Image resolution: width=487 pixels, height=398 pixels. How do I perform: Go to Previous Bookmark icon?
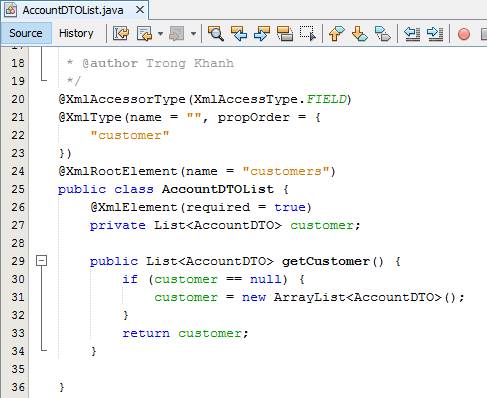click(336, 33)
